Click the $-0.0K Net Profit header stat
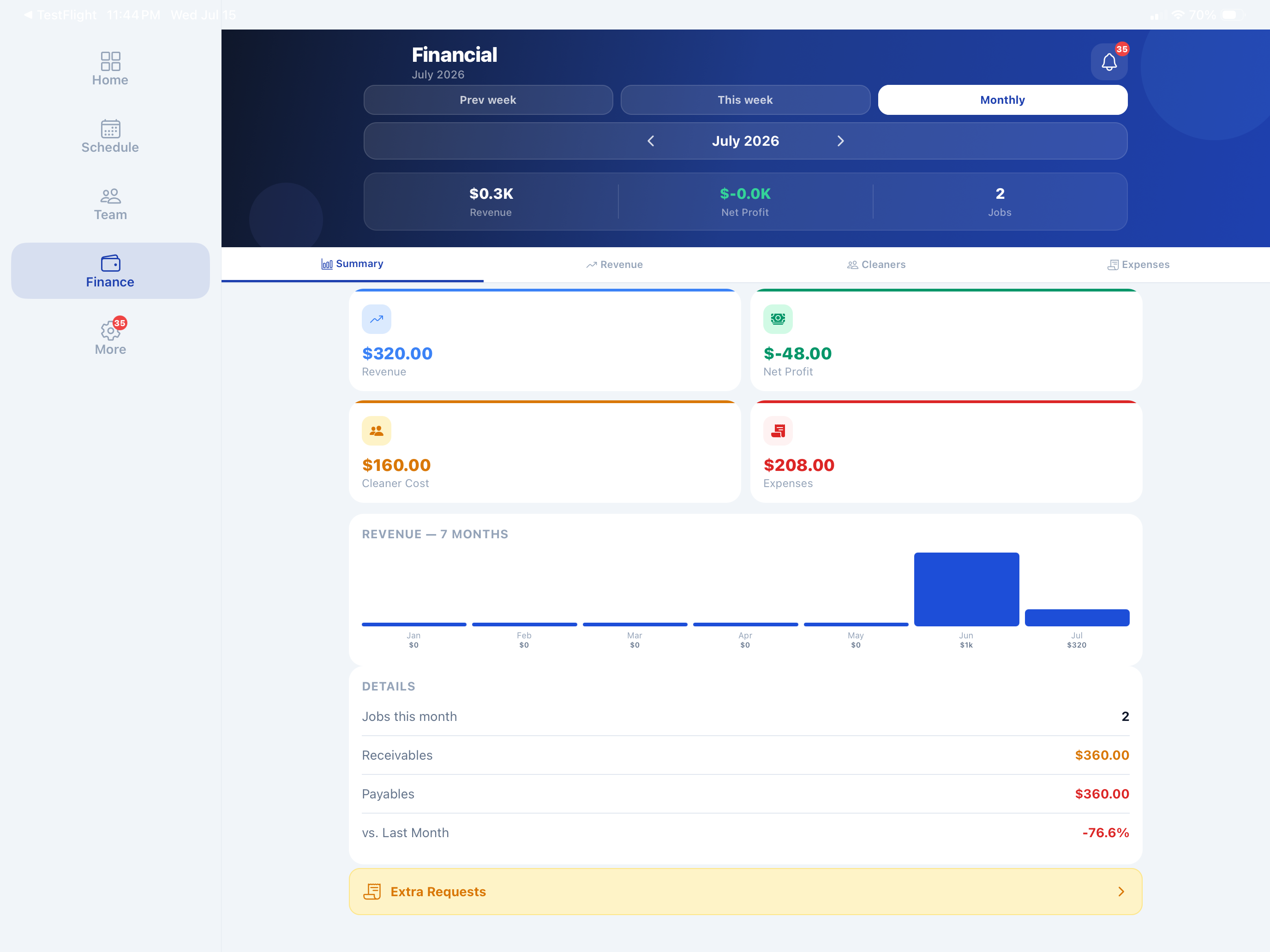The height and width of the screenshot is (952, 1270). click(745, 202)
